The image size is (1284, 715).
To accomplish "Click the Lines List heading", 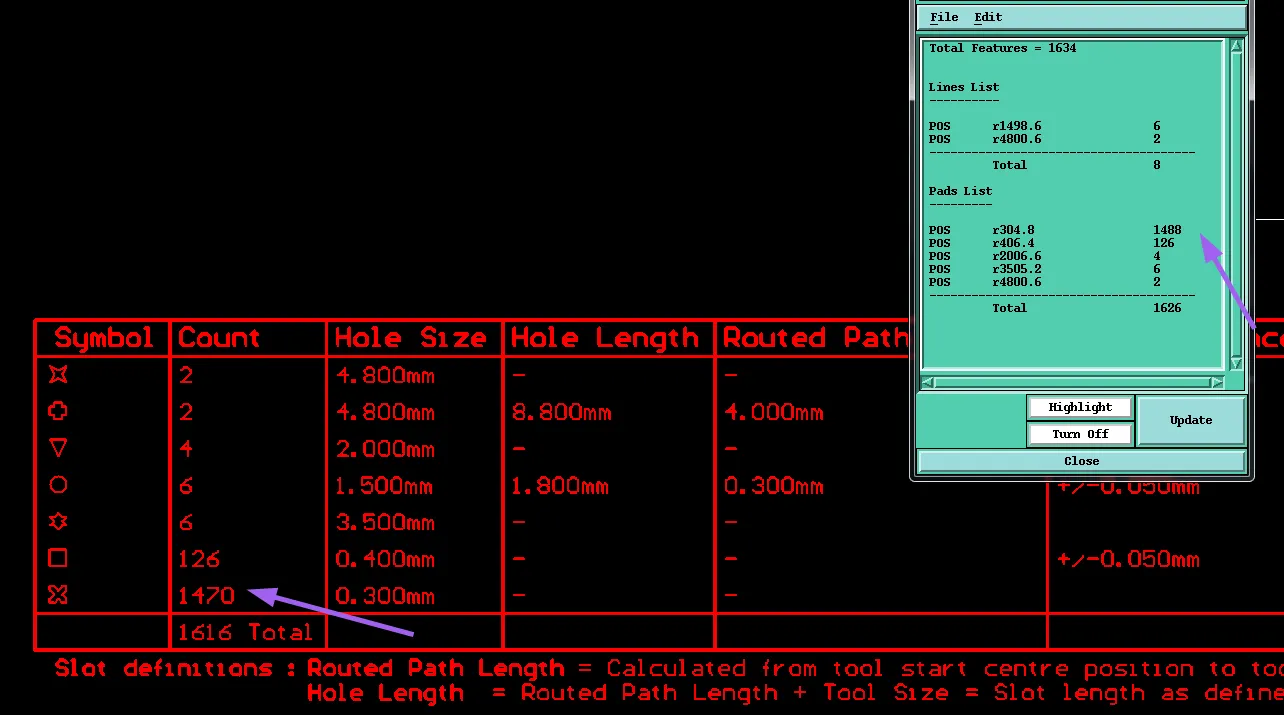I will click(x=964, y=87).
